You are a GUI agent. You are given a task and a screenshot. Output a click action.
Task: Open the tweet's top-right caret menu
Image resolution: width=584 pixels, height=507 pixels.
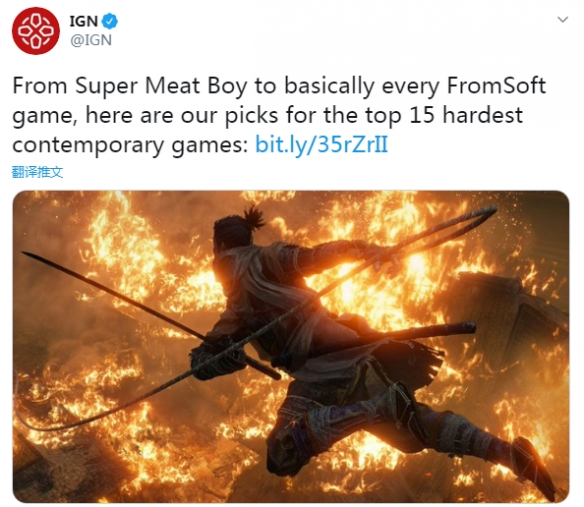point(562,19)
